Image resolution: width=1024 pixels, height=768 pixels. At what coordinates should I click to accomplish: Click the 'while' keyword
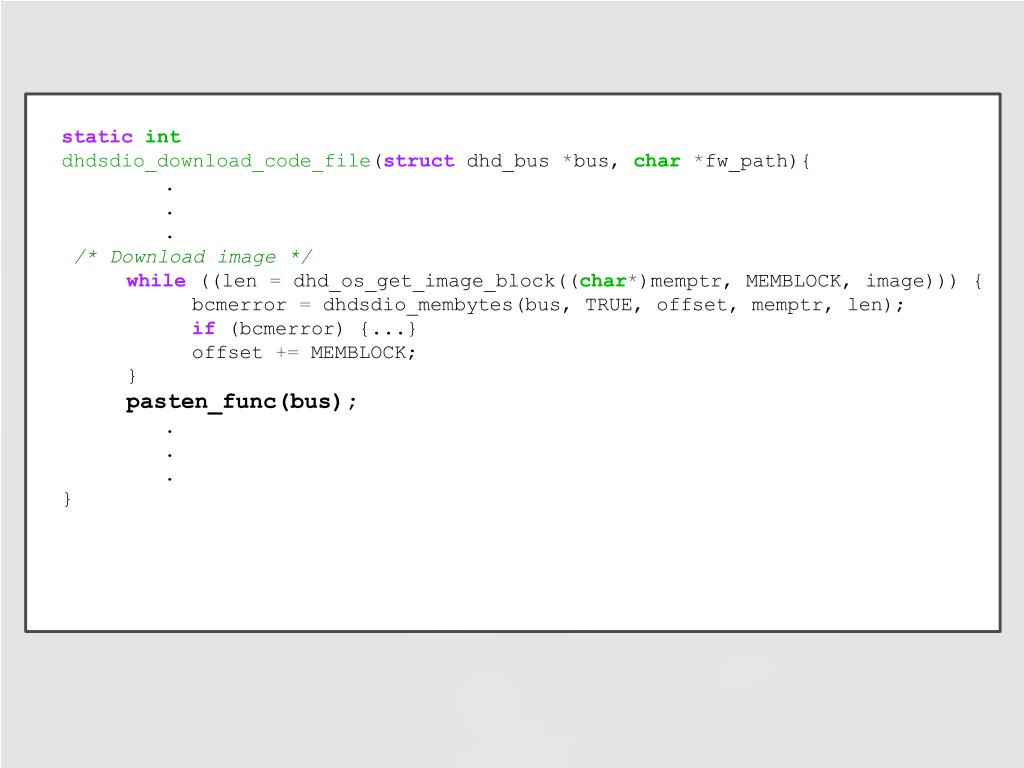[156, 281]
